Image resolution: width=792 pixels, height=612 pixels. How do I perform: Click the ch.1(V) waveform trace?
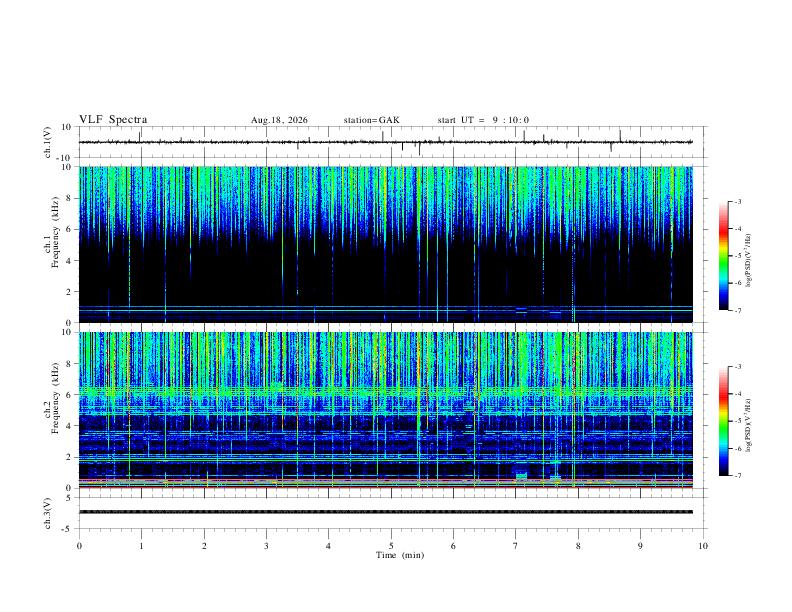point(385,142)
